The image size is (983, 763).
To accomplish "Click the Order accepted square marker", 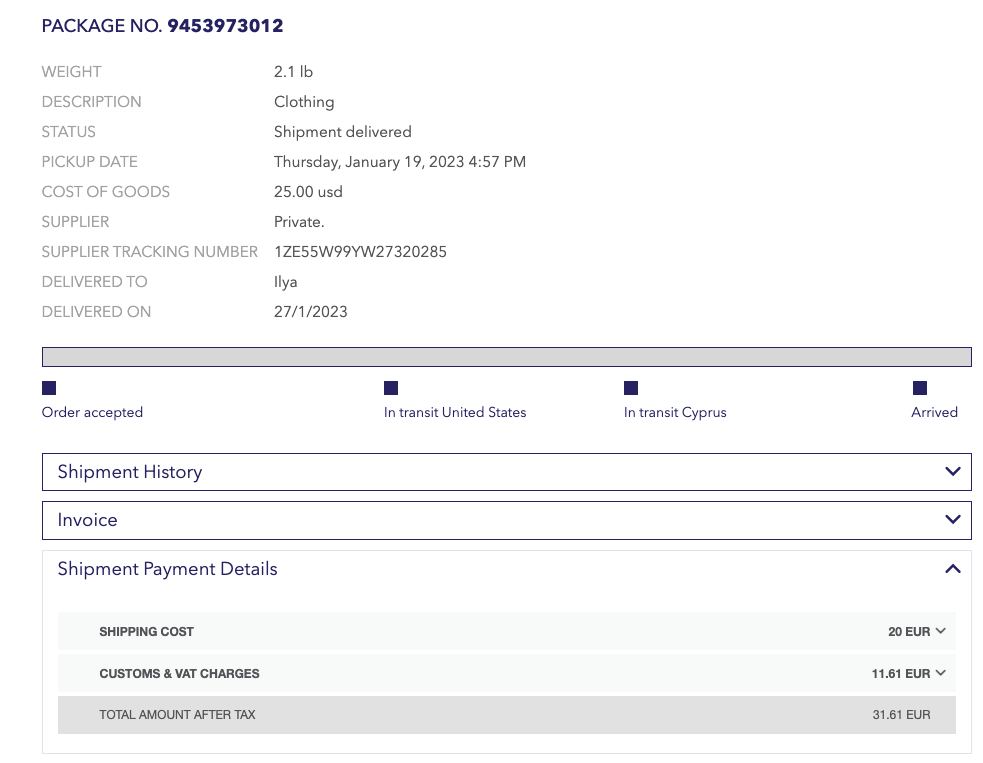I will pos(49,388).
